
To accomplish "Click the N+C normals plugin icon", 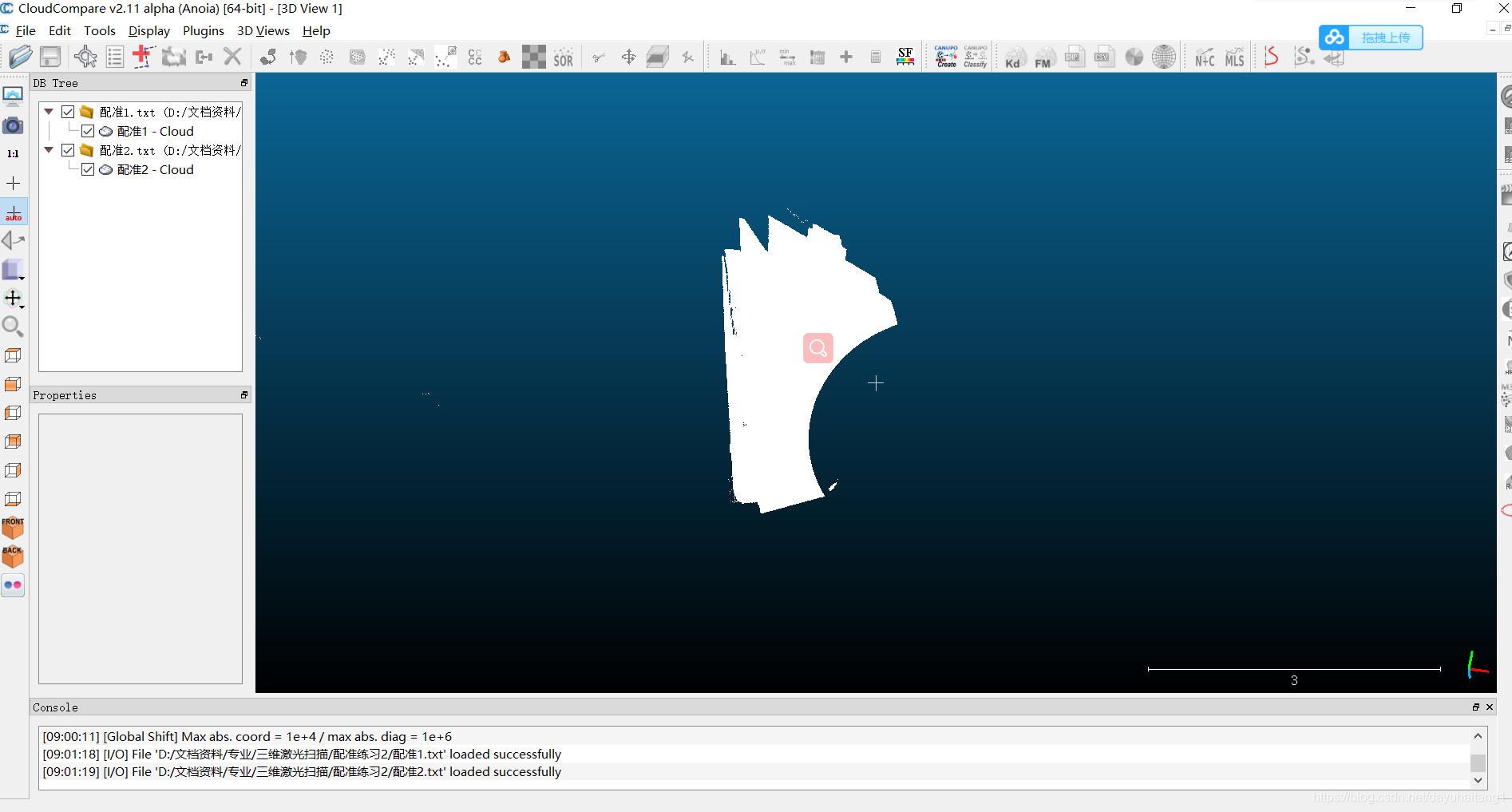I will click(1205, 57).
